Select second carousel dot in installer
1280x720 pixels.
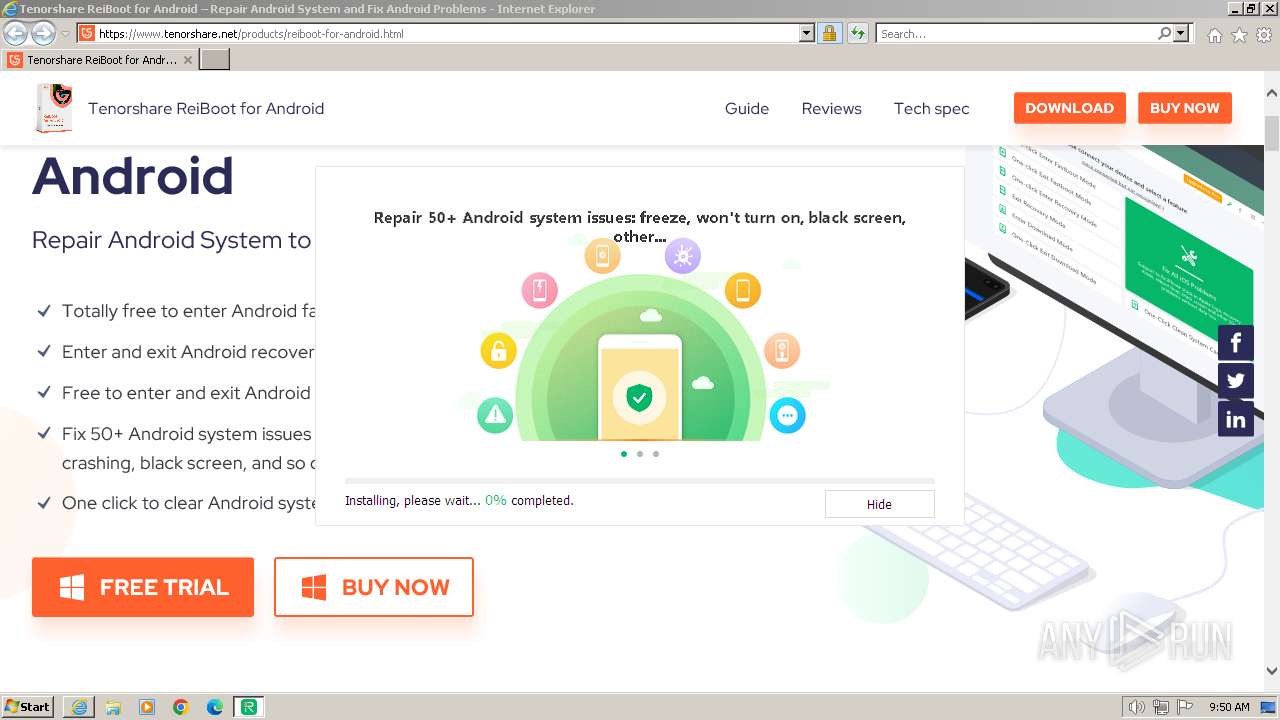(640, 454)
